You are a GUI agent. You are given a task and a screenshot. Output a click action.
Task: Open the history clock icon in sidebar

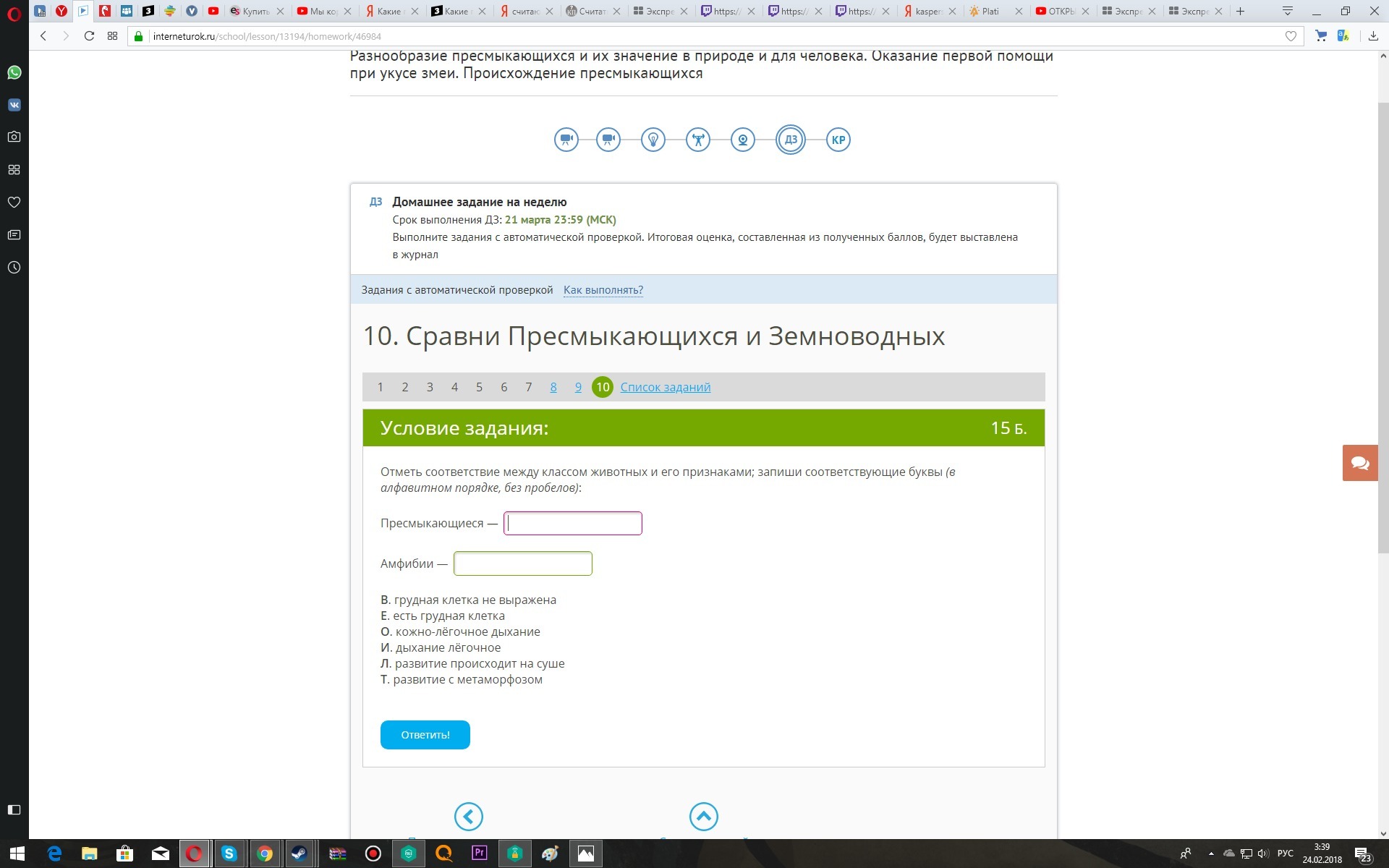(x=14, y=268)
